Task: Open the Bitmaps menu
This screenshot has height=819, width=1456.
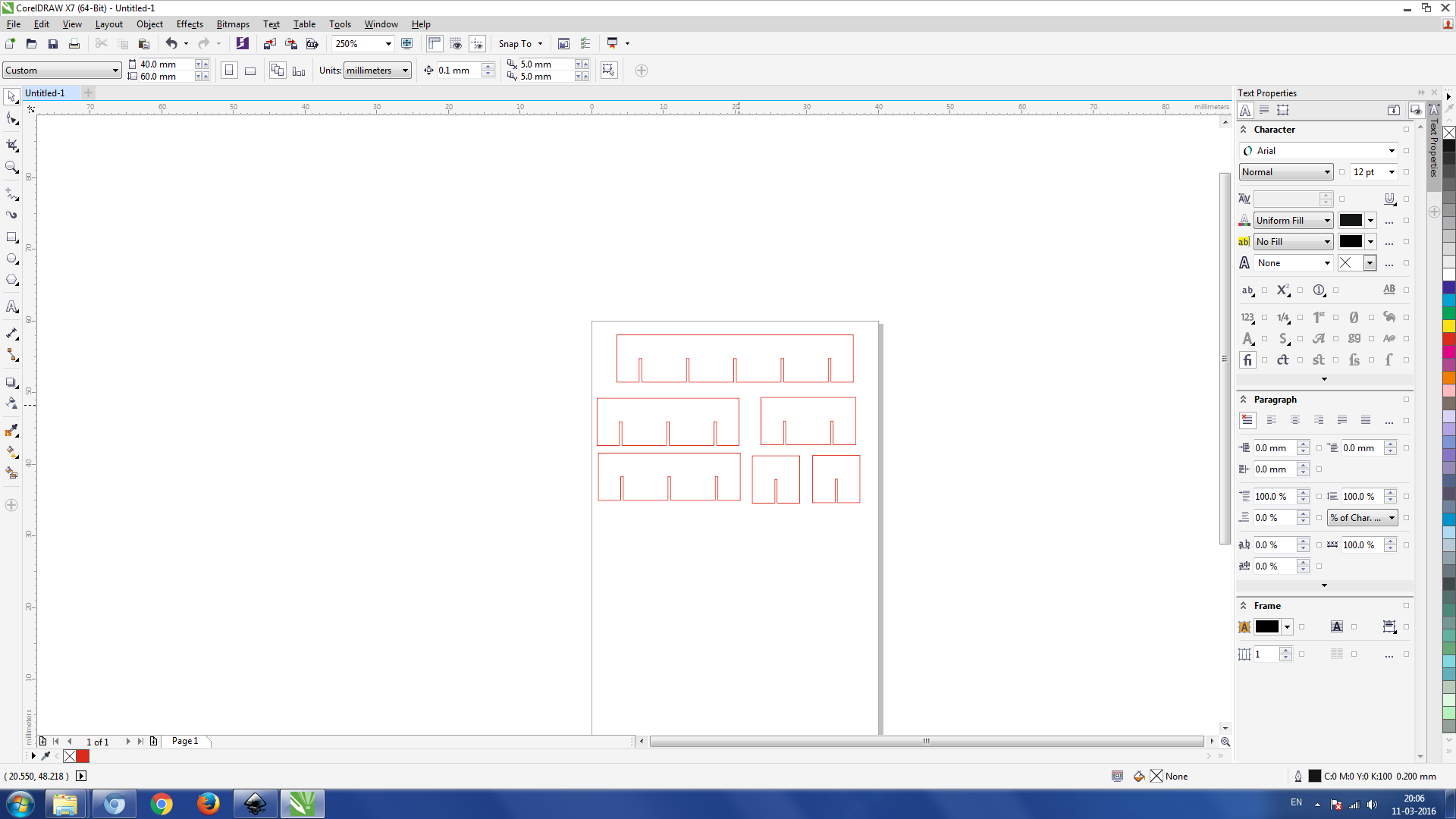Action: point(233,24)
